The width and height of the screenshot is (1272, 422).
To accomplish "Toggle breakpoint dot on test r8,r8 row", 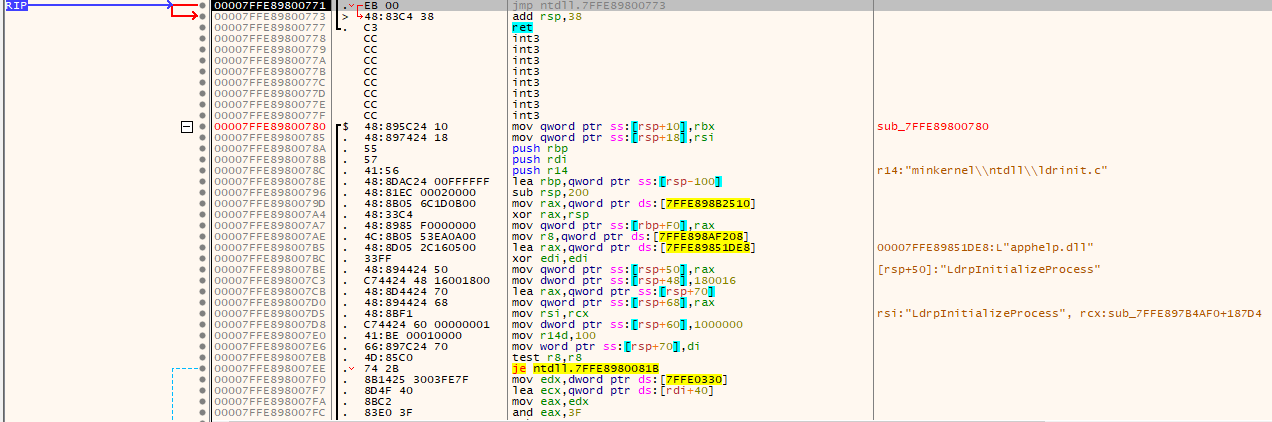I will (x=203, y=357).
